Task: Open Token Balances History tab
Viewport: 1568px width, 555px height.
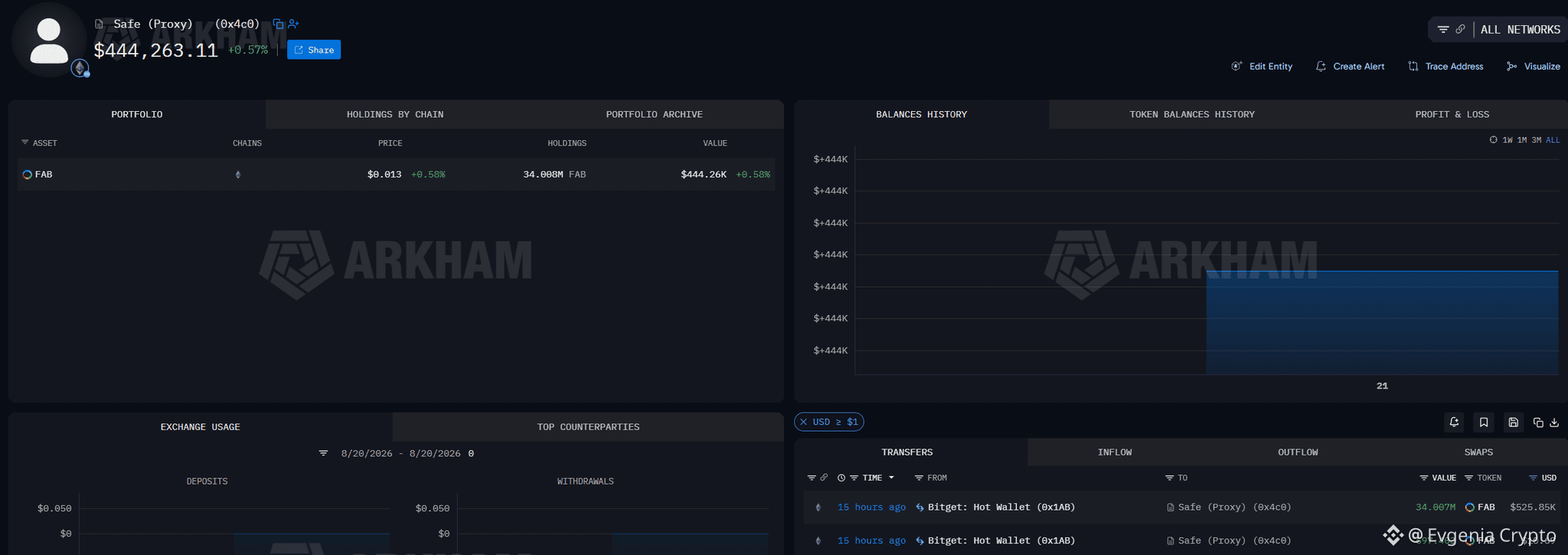Action: (x=1192, y=114)
